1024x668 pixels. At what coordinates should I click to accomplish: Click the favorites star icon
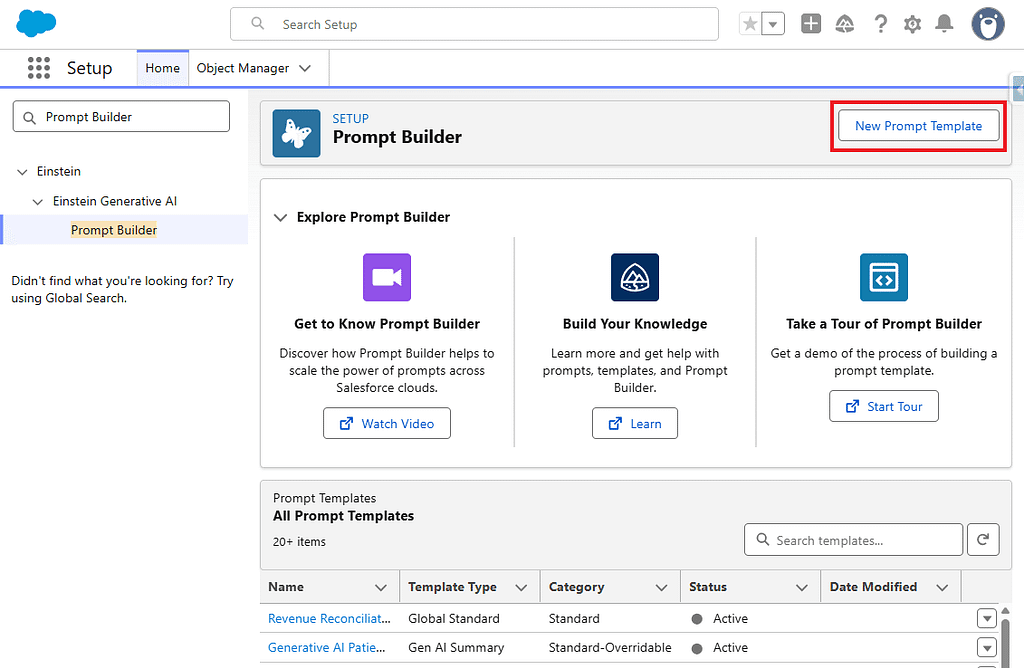coord(750,25)
